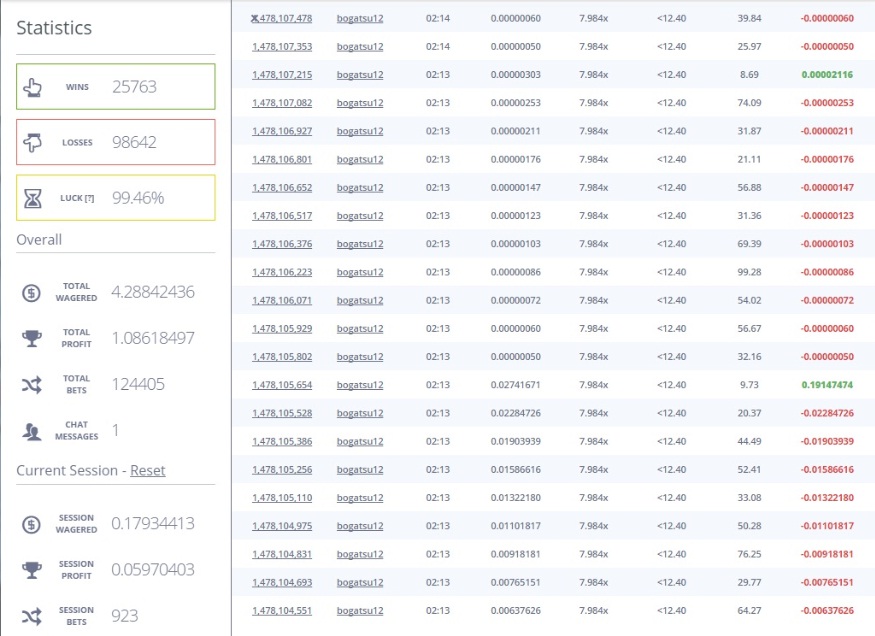The width and height of the screenshot is (875, 636).
Task: Click the Total Profit trophy icon
Action: pyautogui.click(x=32, y=338)
